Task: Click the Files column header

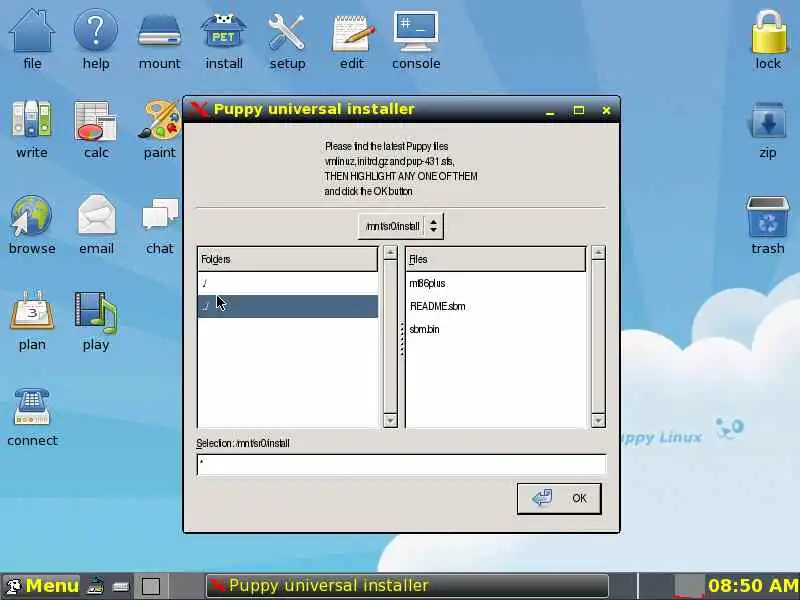Action: pos(495,259)
